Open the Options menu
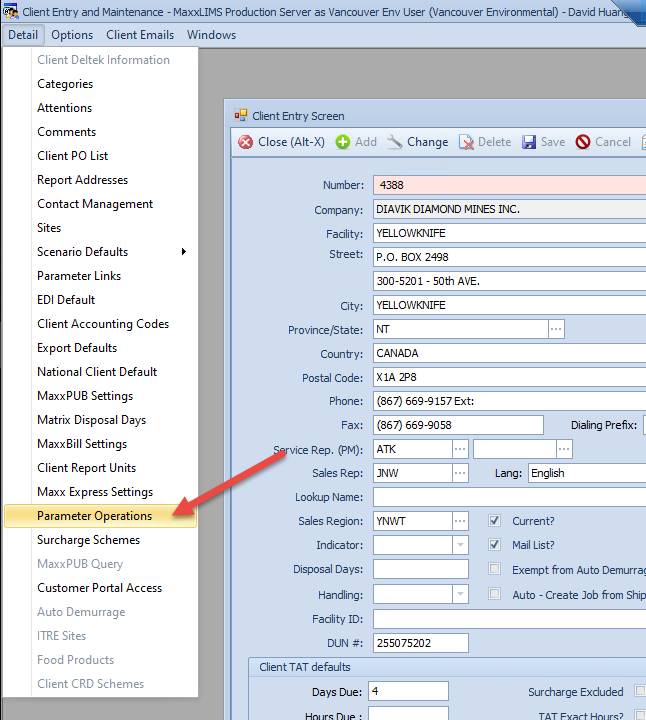Viewport: 646px width, 720px height. click(x=72, y=35)
